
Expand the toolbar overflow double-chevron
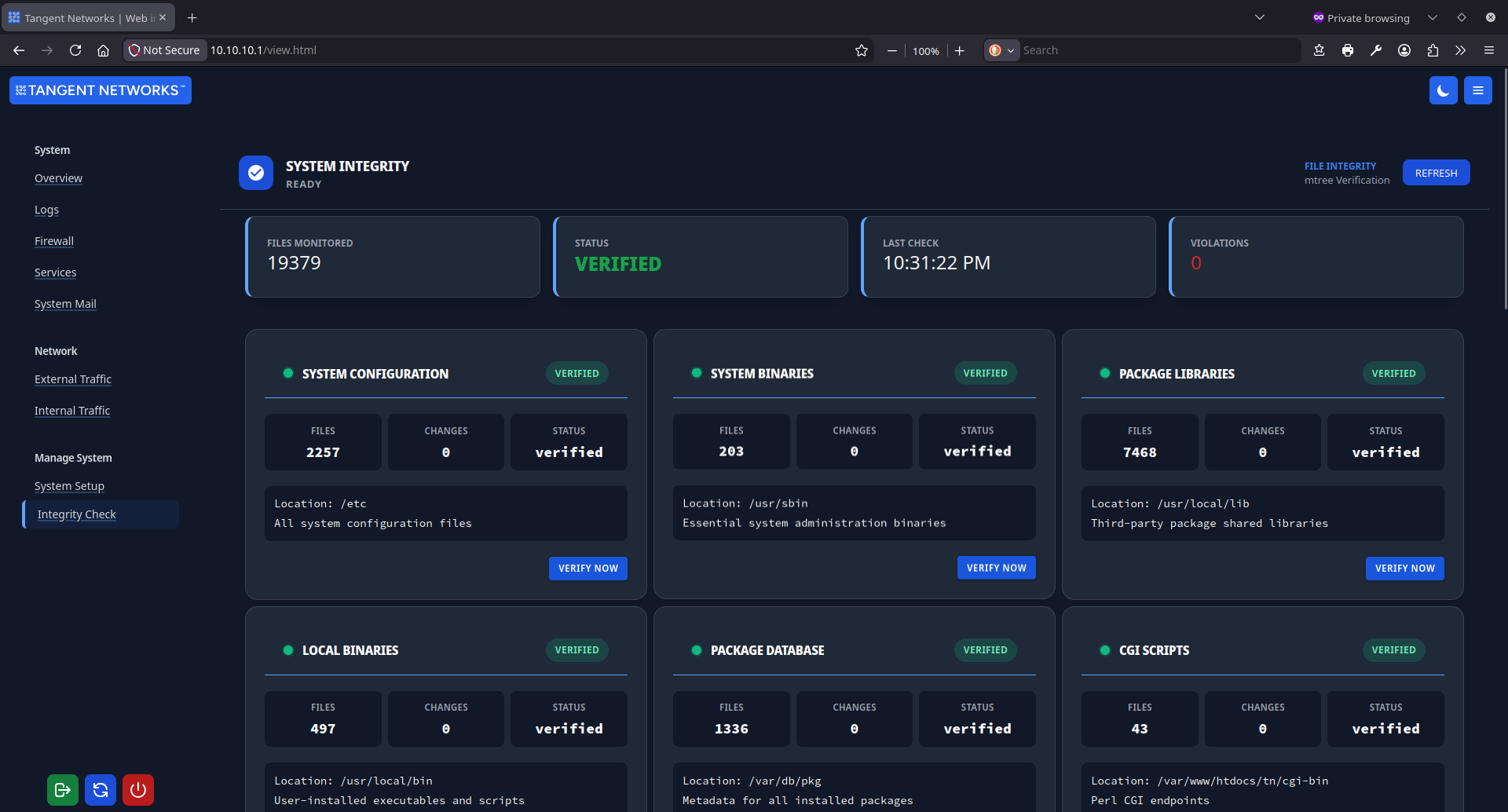(1460, 49)
